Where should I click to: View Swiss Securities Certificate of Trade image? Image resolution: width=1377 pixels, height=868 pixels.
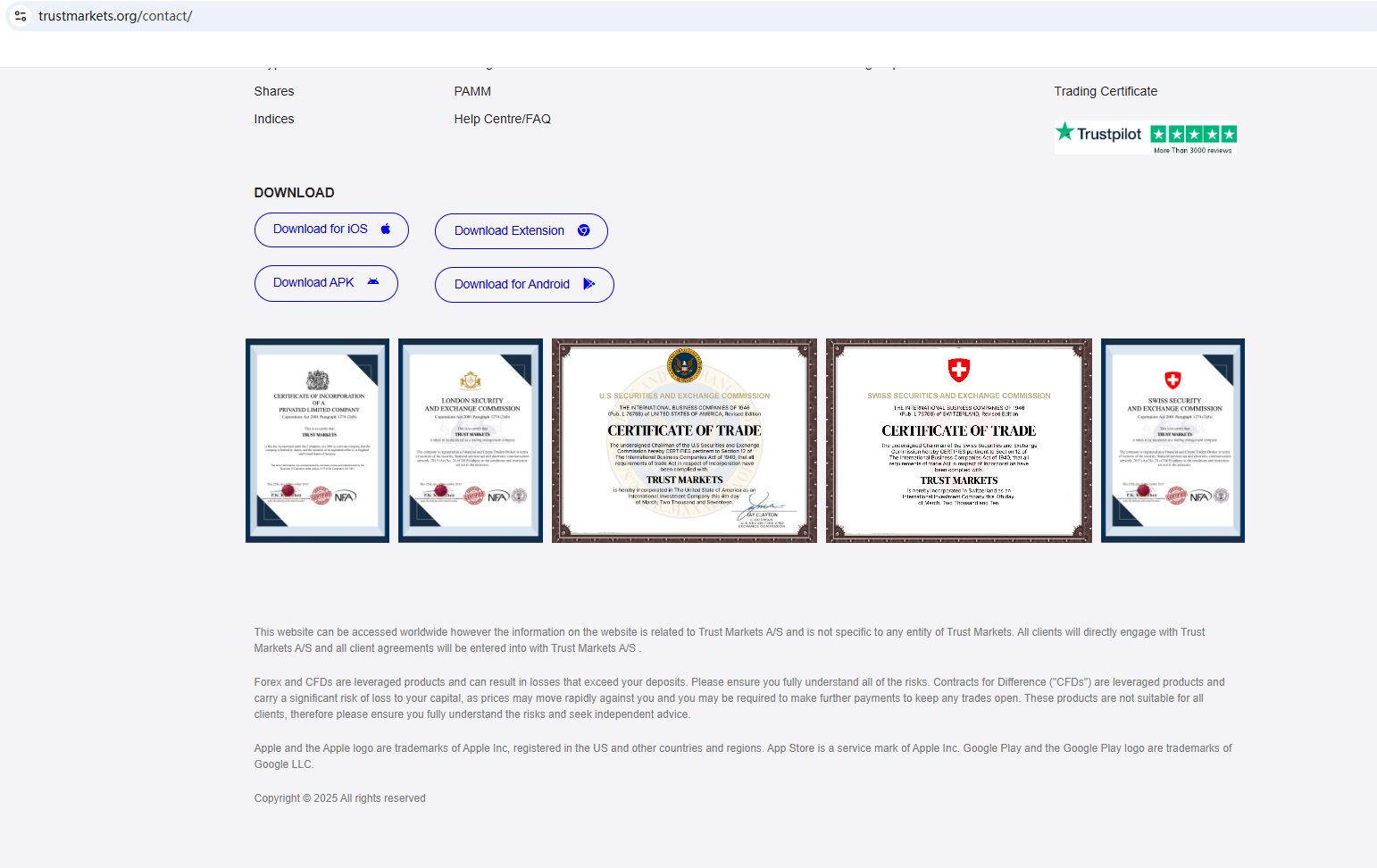pyautogui.click(x=959, y=440)
